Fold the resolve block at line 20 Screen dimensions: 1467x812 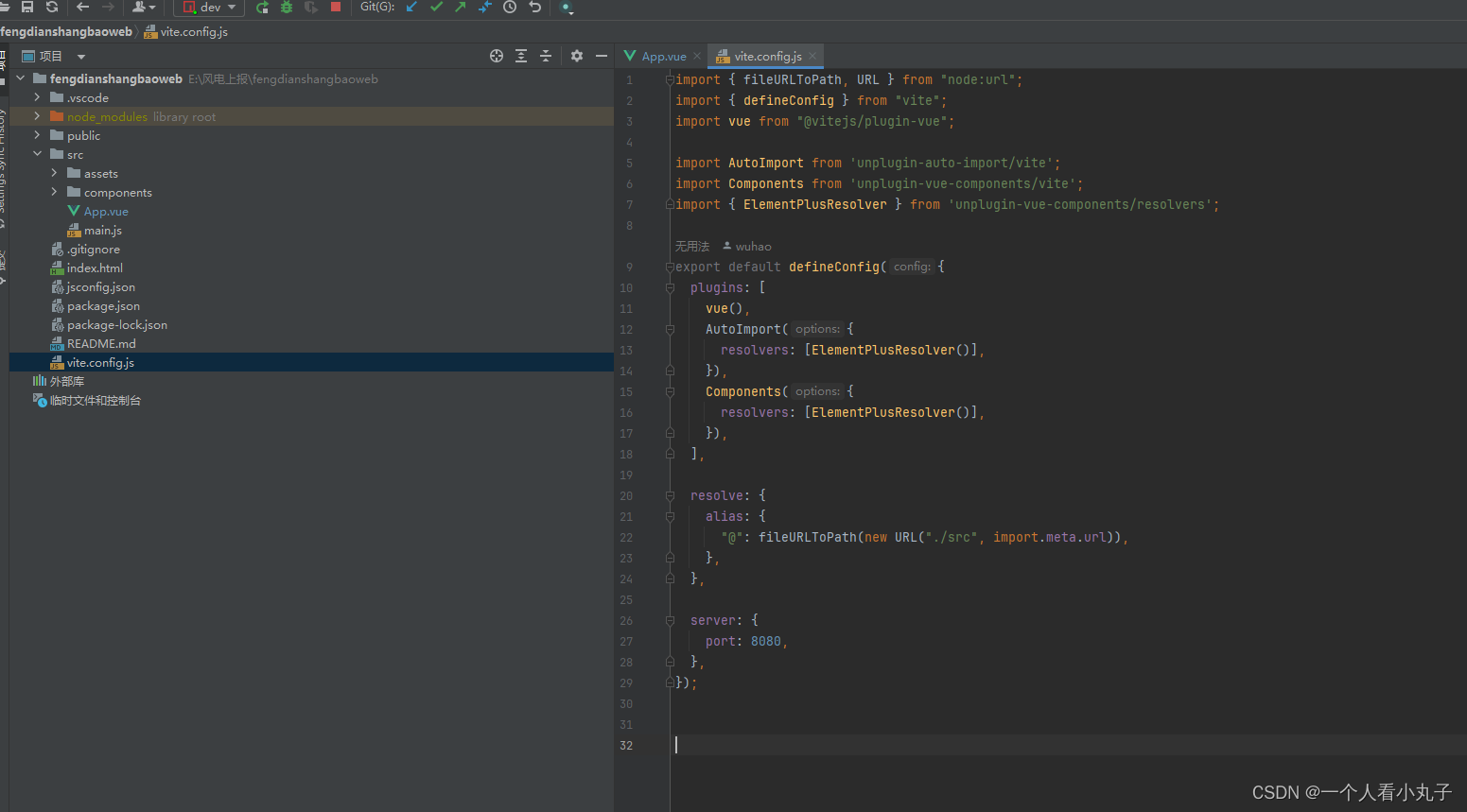click(670, 495)
